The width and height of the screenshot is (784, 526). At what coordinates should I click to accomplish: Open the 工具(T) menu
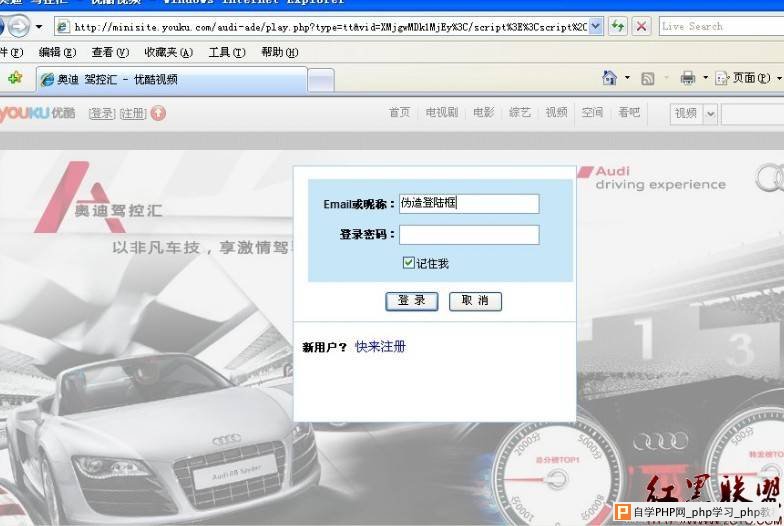pos(227,52)
